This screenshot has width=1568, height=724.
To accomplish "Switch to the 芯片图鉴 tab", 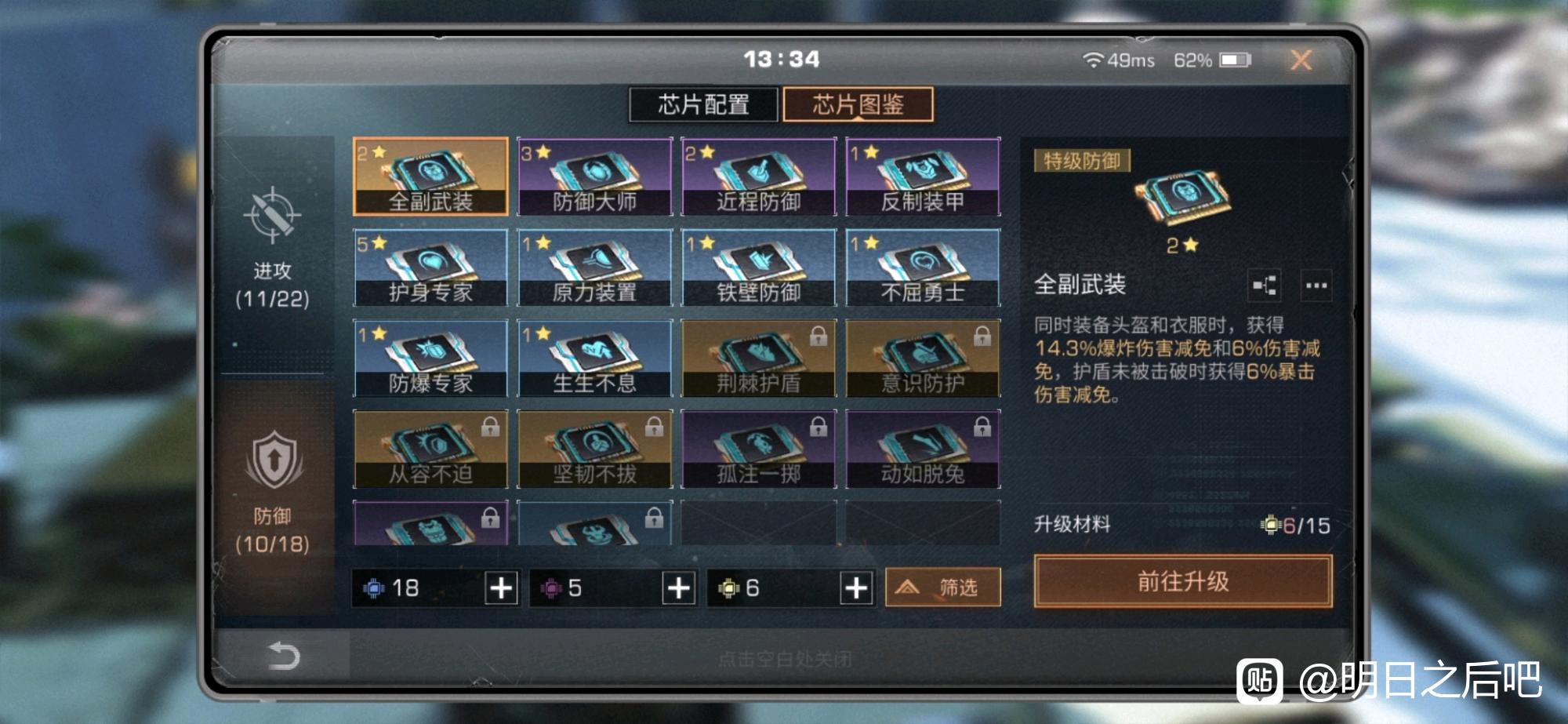I will (x=858, y=104).
